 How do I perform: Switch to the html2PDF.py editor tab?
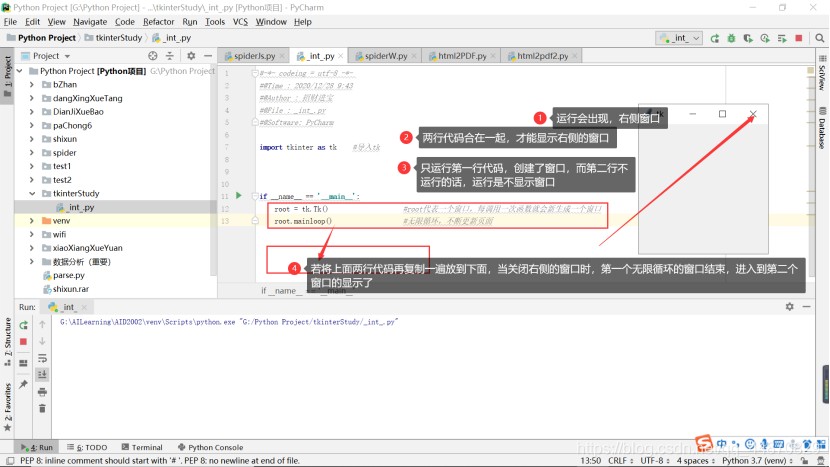point(457,56)
